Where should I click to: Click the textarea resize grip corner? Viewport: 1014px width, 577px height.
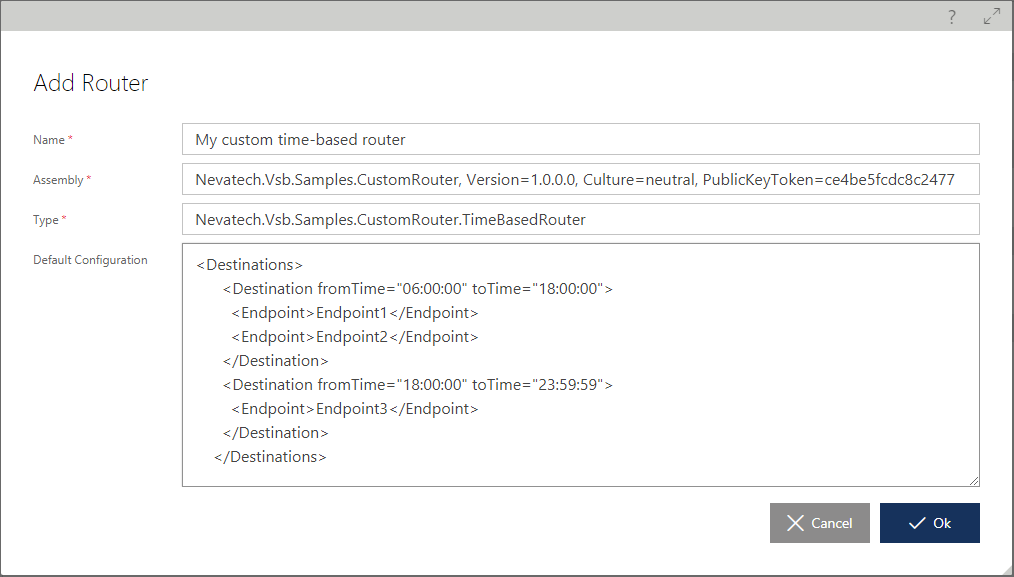974,481
